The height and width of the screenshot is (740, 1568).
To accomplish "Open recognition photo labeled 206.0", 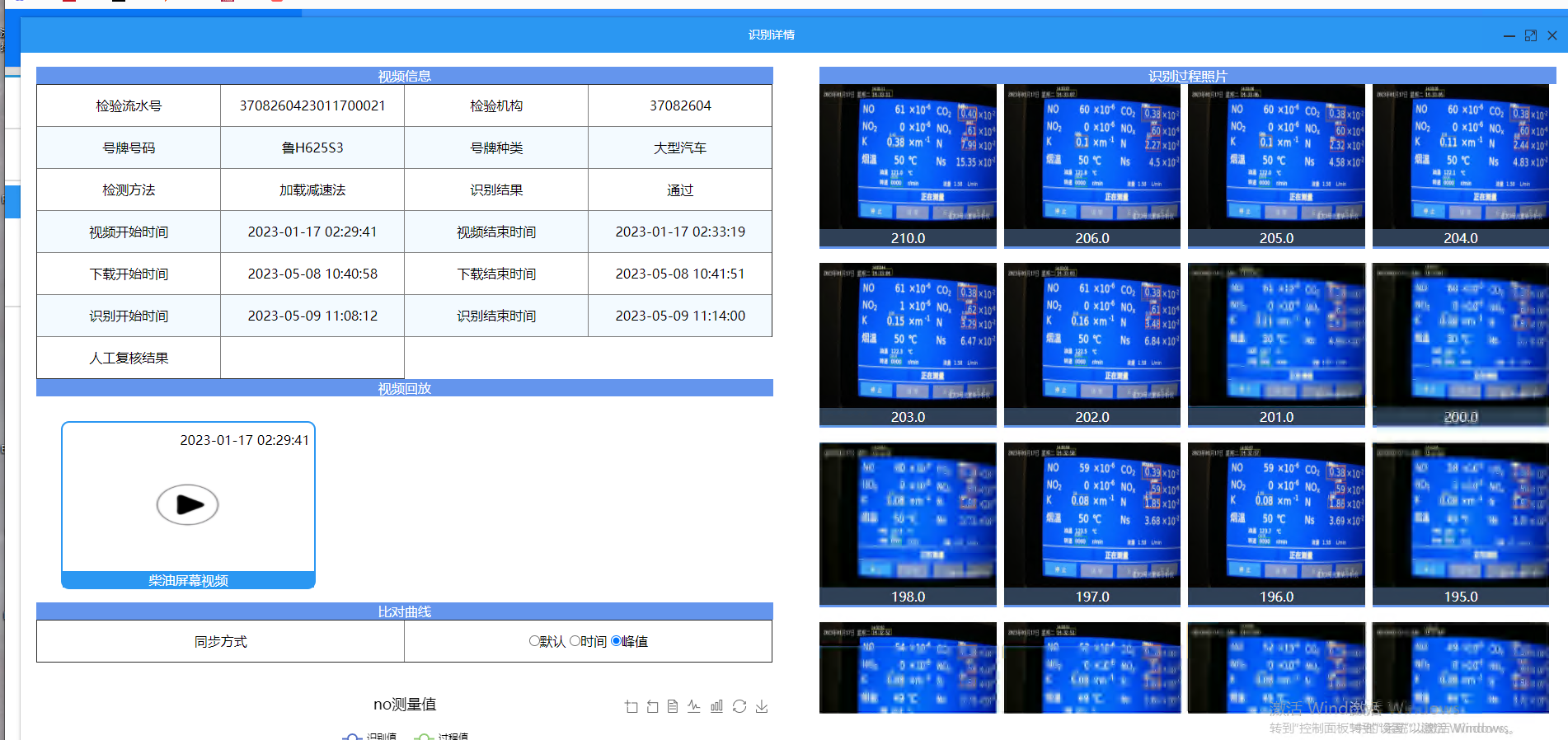I will [1092, 165].
